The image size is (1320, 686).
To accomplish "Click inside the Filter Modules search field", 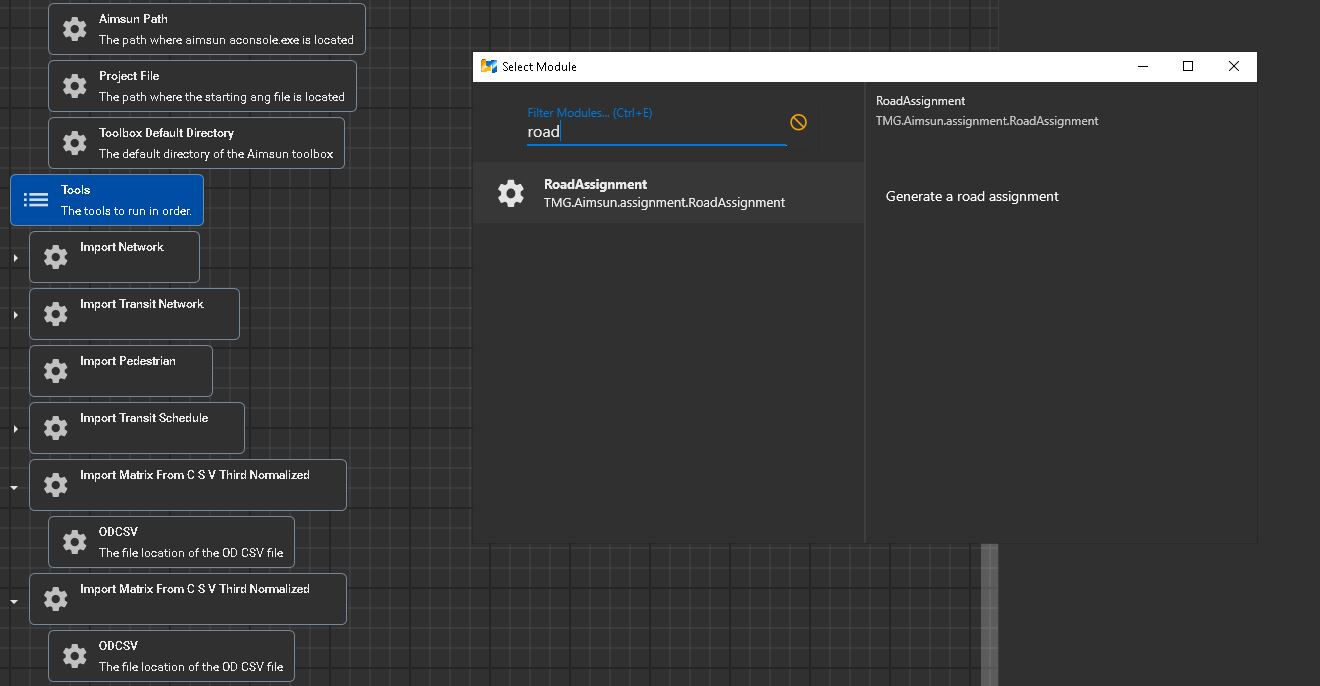I will coord(650,131).
